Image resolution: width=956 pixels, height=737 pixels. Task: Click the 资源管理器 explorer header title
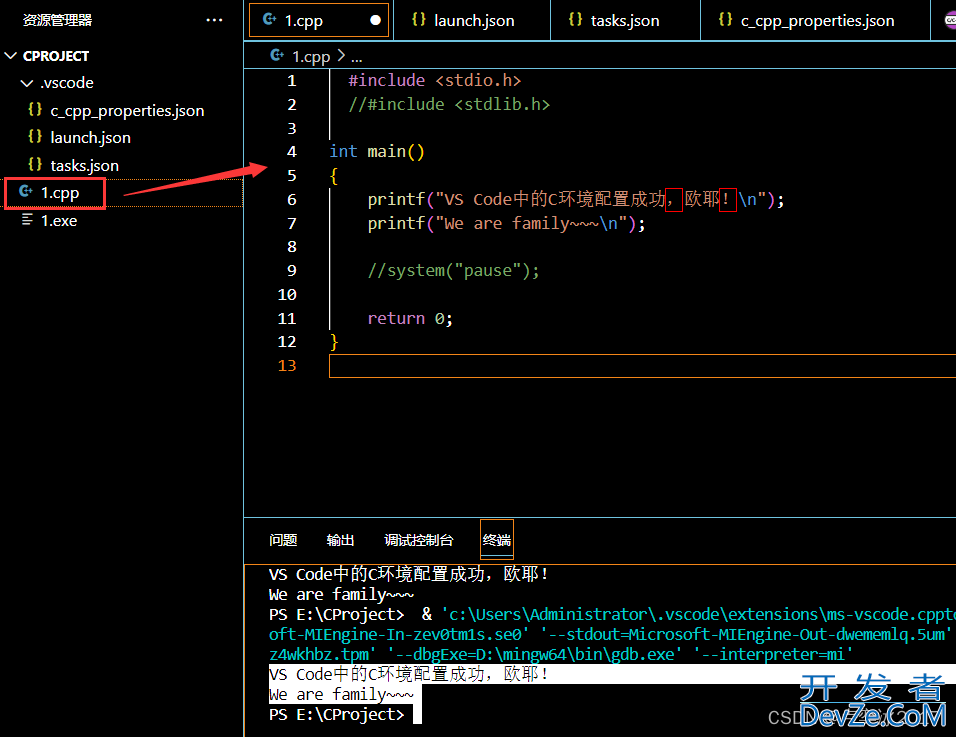click(x=57, y=20)
